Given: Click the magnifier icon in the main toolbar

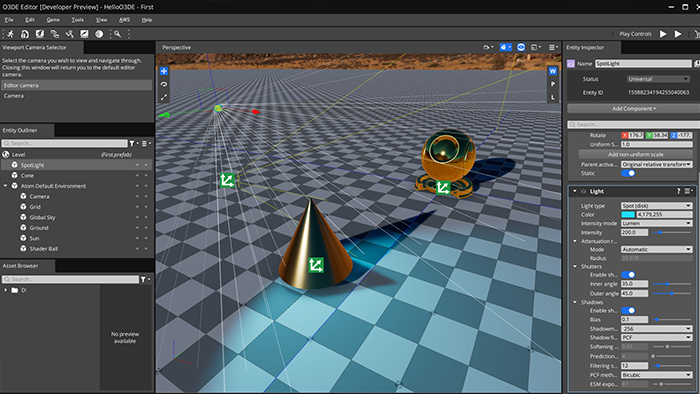Looking at the screenshot, I should click(117, 34).
